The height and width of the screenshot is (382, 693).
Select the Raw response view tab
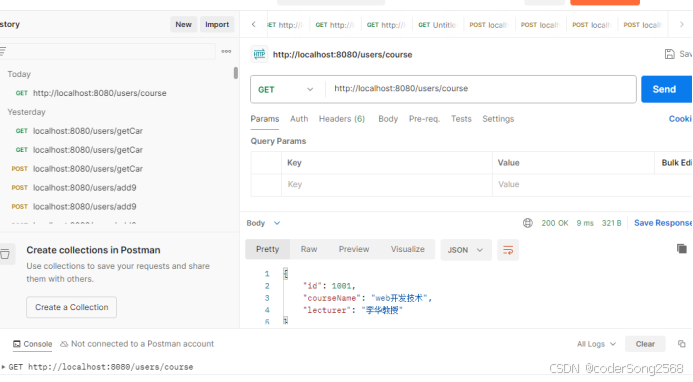309,249
